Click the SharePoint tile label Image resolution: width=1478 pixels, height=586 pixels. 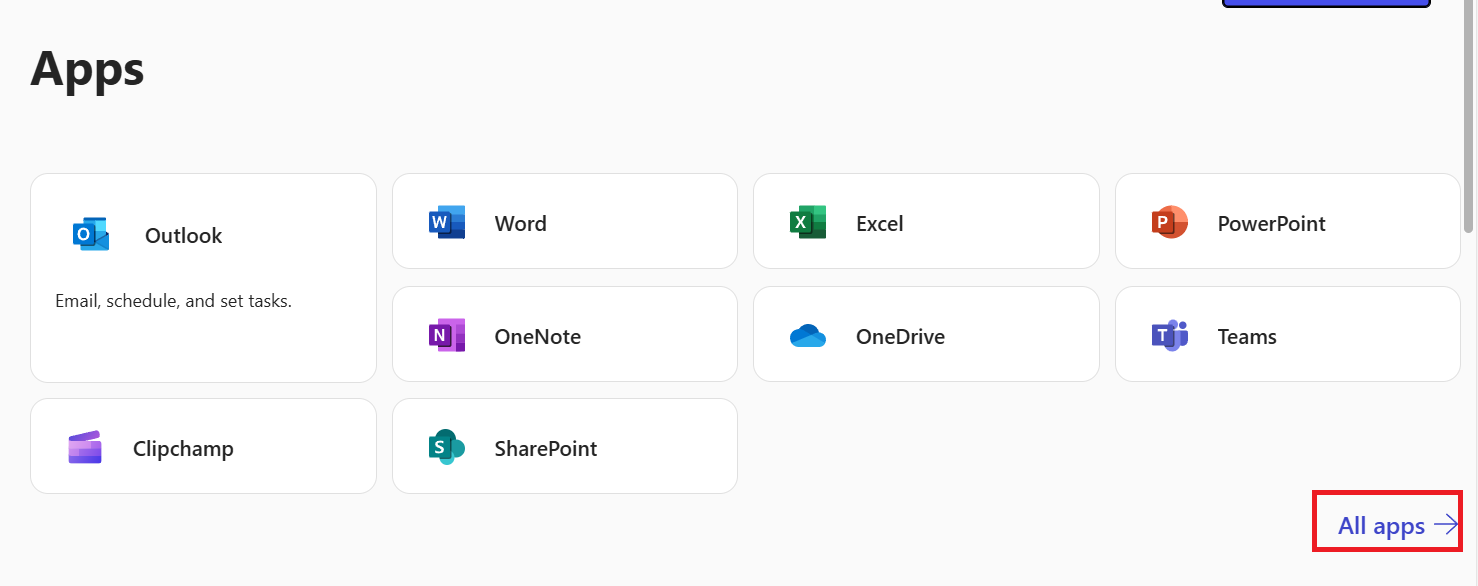pyautogui.click(x=545, y=449)
